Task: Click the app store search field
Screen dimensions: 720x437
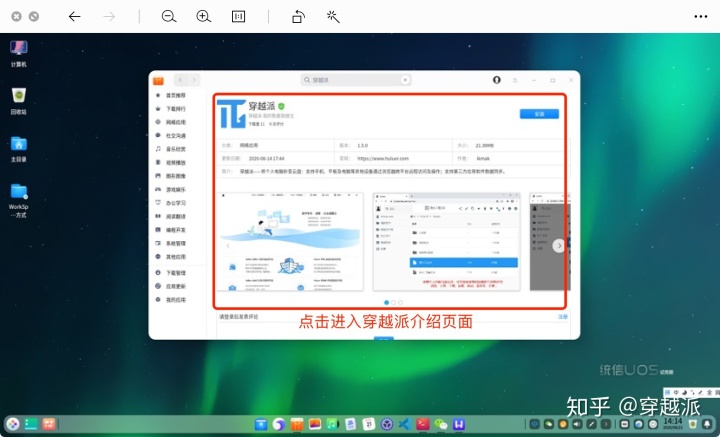Action: coord(356,80)
